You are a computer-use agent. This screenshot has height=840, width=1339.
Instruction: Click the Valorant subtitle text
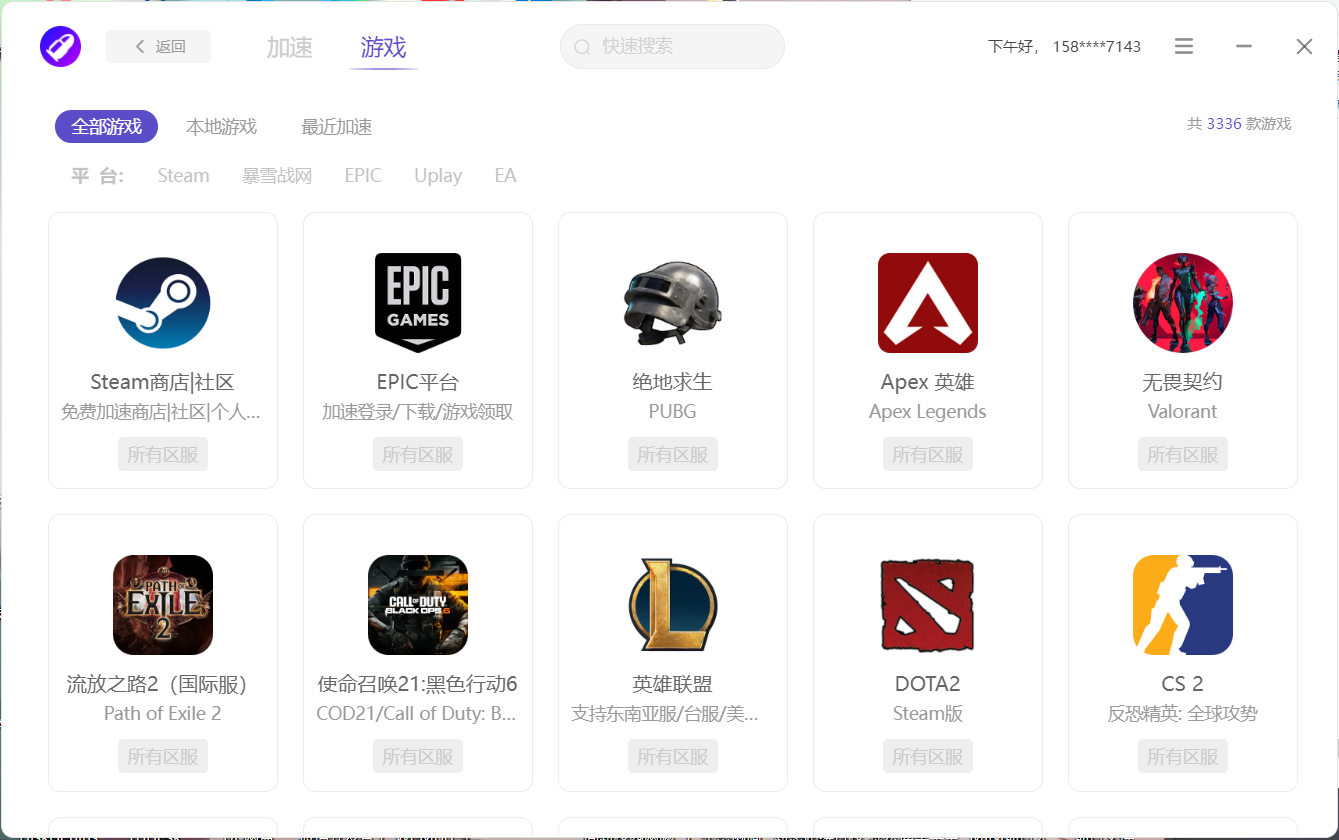pyautogui.click(x=1183, y=412)
